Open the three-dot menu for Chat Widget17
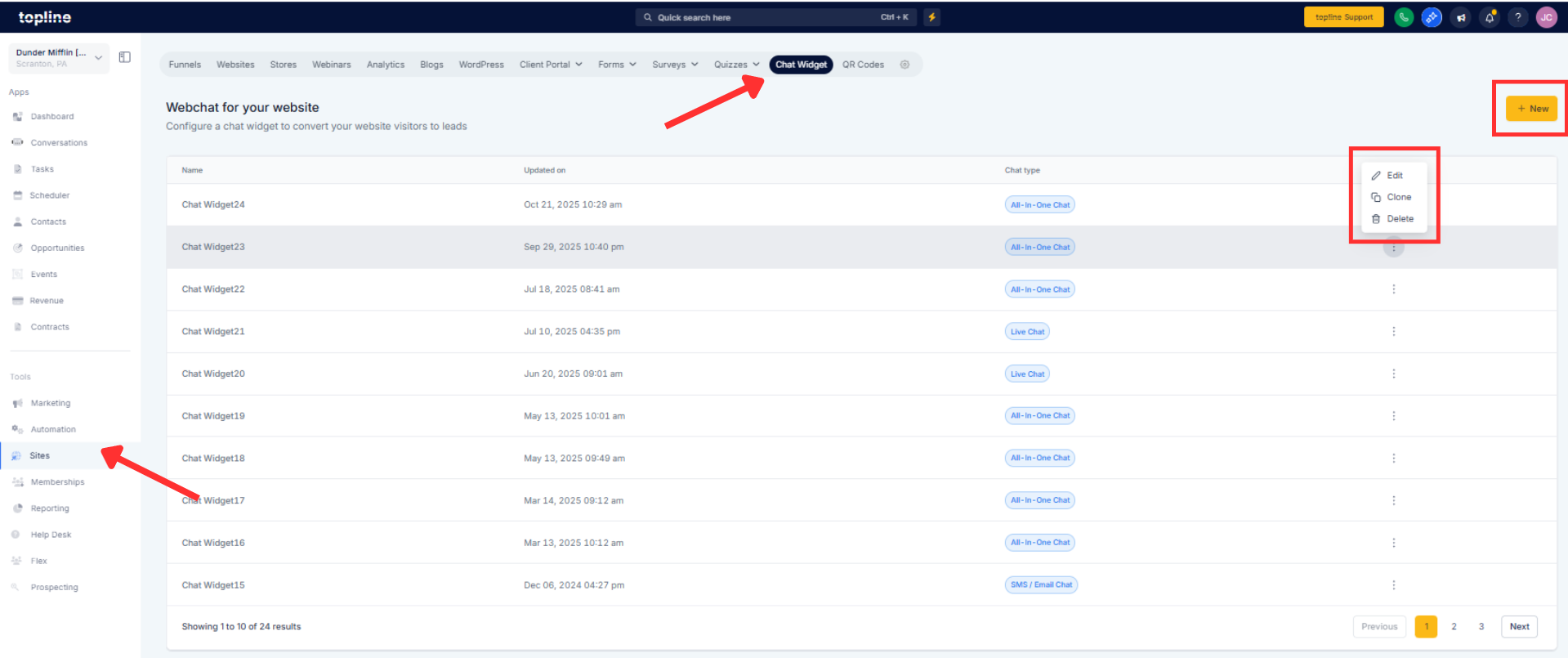The width and height of the screenshot is (1568, 658). click(1394, 500)
